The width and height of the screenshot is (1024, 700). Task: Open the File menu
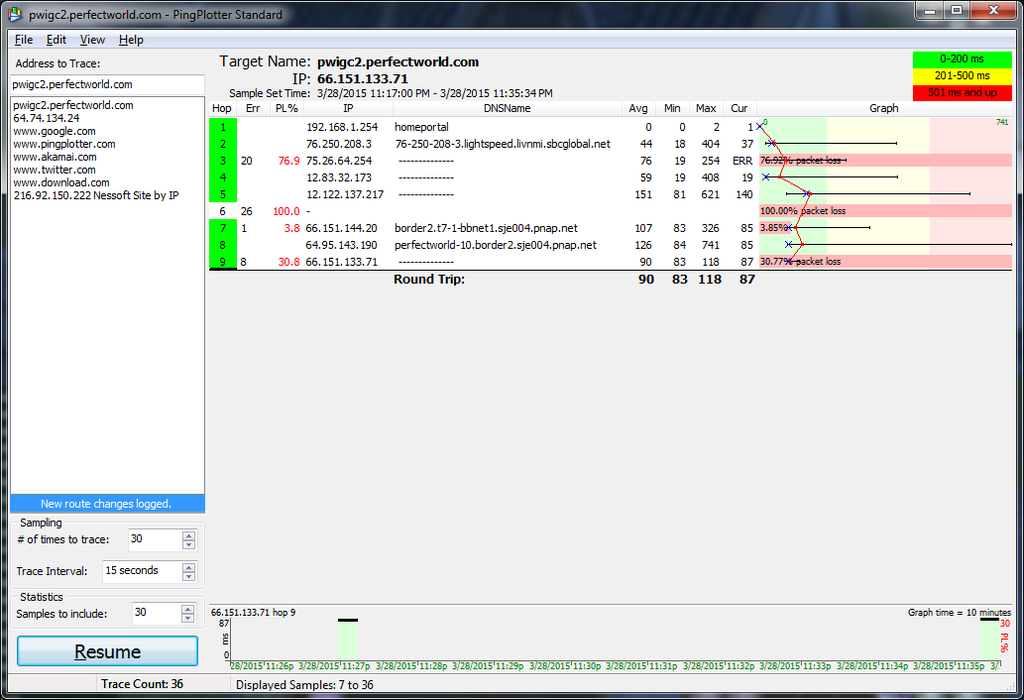pyautogui.click(x=24, y=40)
